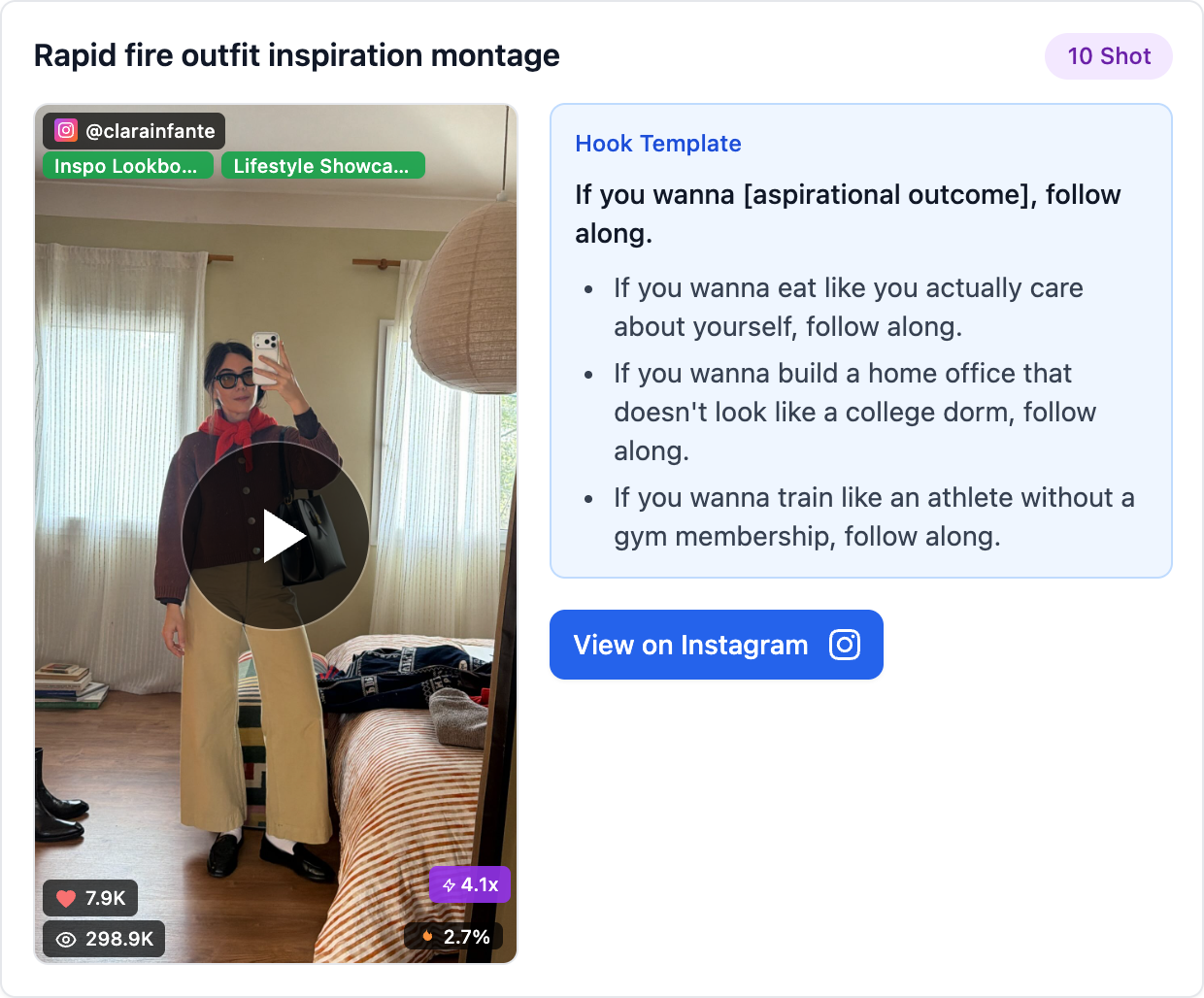Click the Rapid fire outfit inspiration title
1204x998 pixels.
click(297, 55)
